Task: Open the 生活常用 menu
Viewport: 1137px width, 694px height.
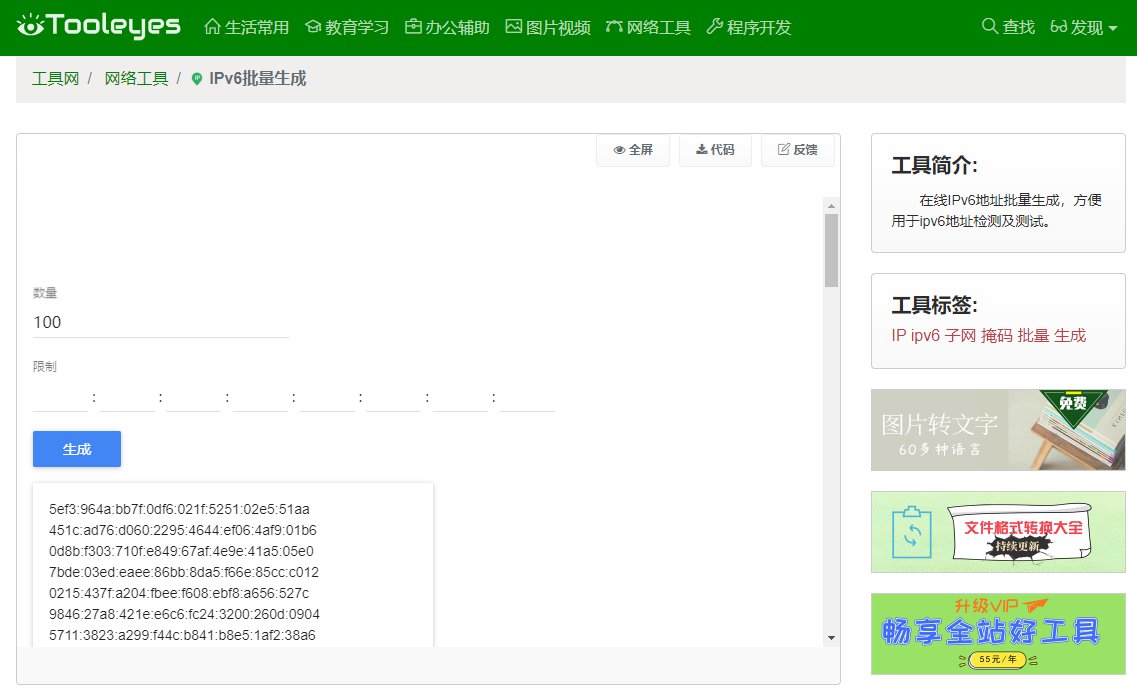Action: click(247, 28)
